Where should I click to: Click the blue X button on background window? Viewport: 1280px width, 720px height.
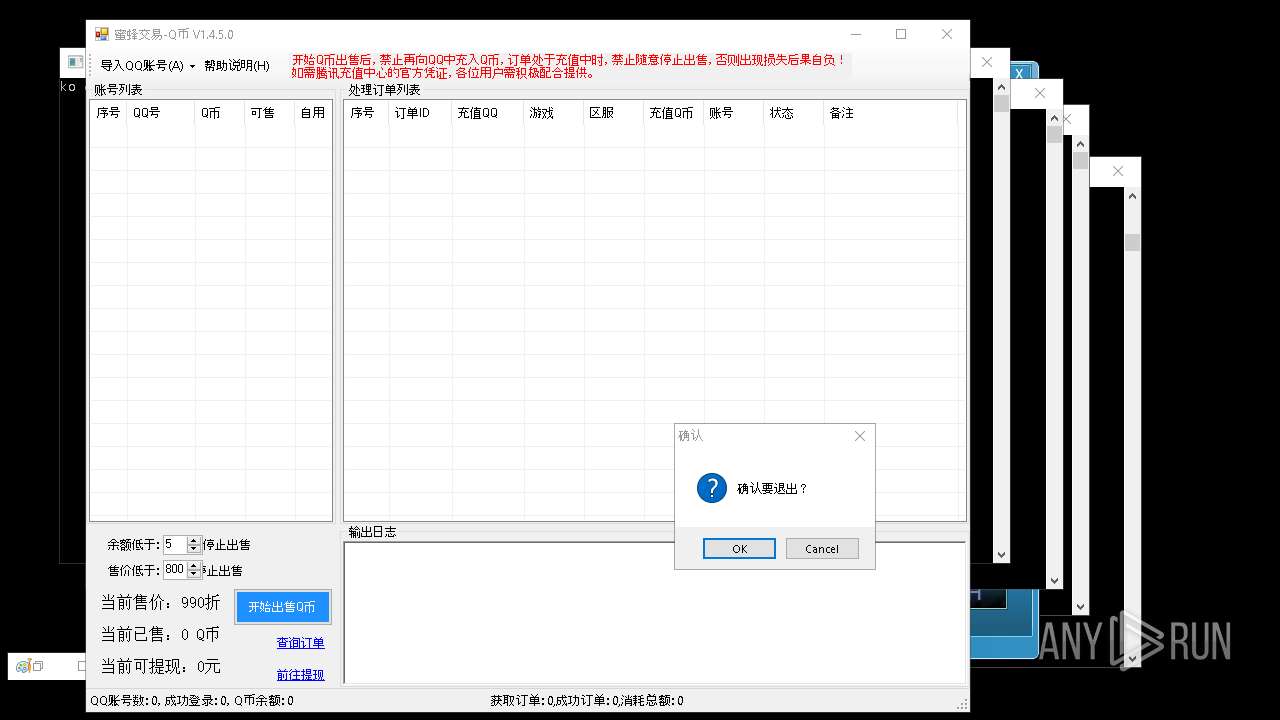(1021, 73)
